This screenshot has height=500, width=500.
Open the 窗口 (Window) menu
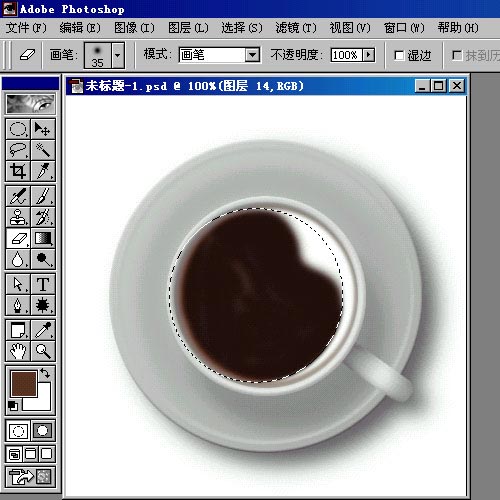click(404, 28)
